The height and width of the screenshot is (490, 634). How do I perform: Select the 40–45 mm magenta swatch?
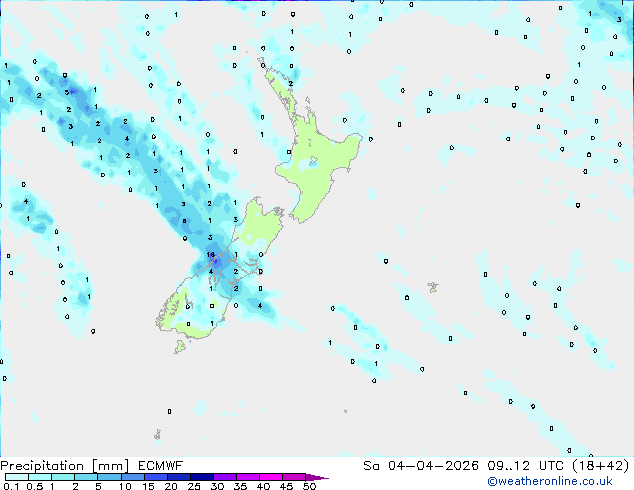pyautogui.click(x=271, y=477)
